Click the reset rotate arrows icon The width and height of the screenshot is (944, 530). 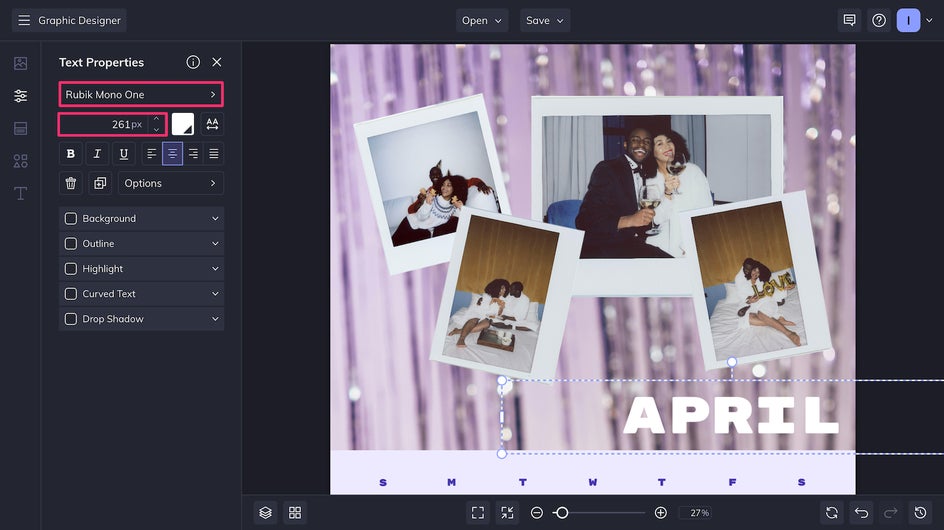(x=832, y=513)
